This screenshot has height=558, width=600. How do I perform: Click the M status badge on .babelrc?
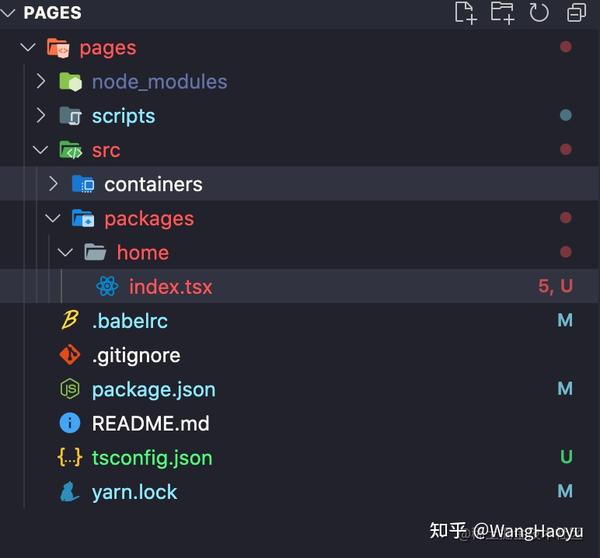click(x=565, y=320)
